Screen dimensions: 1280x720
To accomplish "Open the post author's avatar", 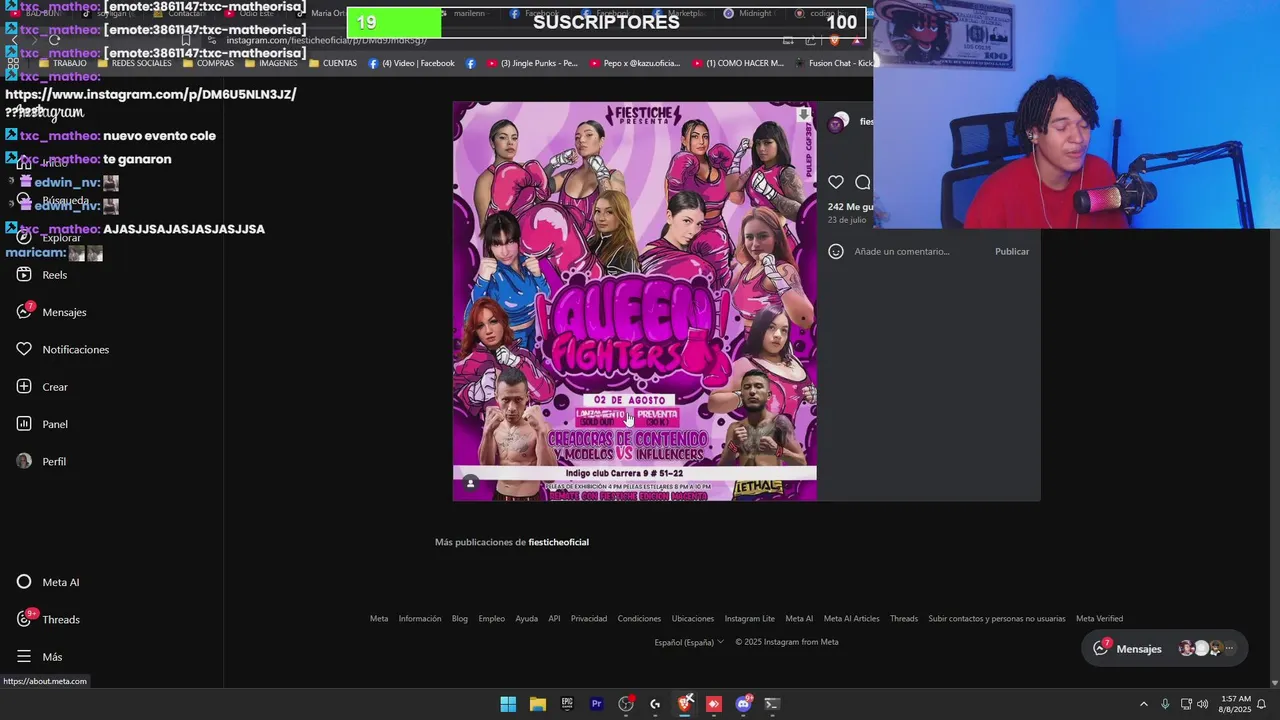I will click(839, 122).
